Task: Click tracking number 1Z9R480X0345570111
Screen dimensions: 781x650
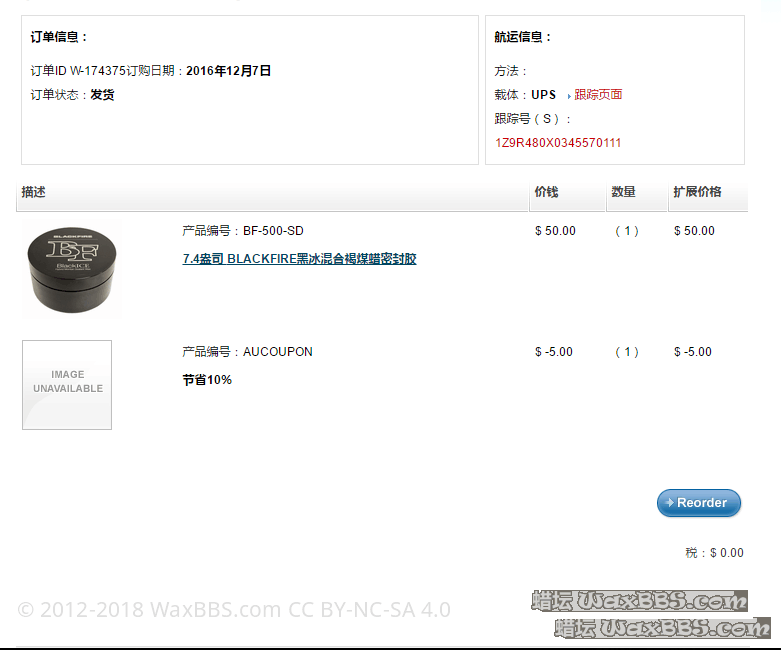Action: click(558, 143)
